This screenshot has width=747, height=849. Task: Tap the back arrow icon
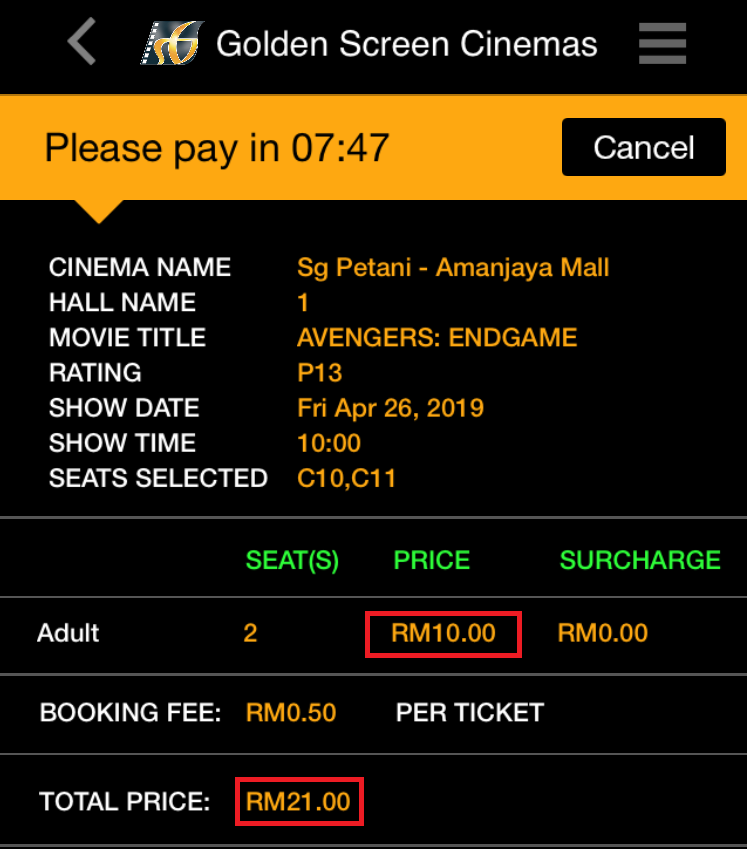click(x=82, y=42)
